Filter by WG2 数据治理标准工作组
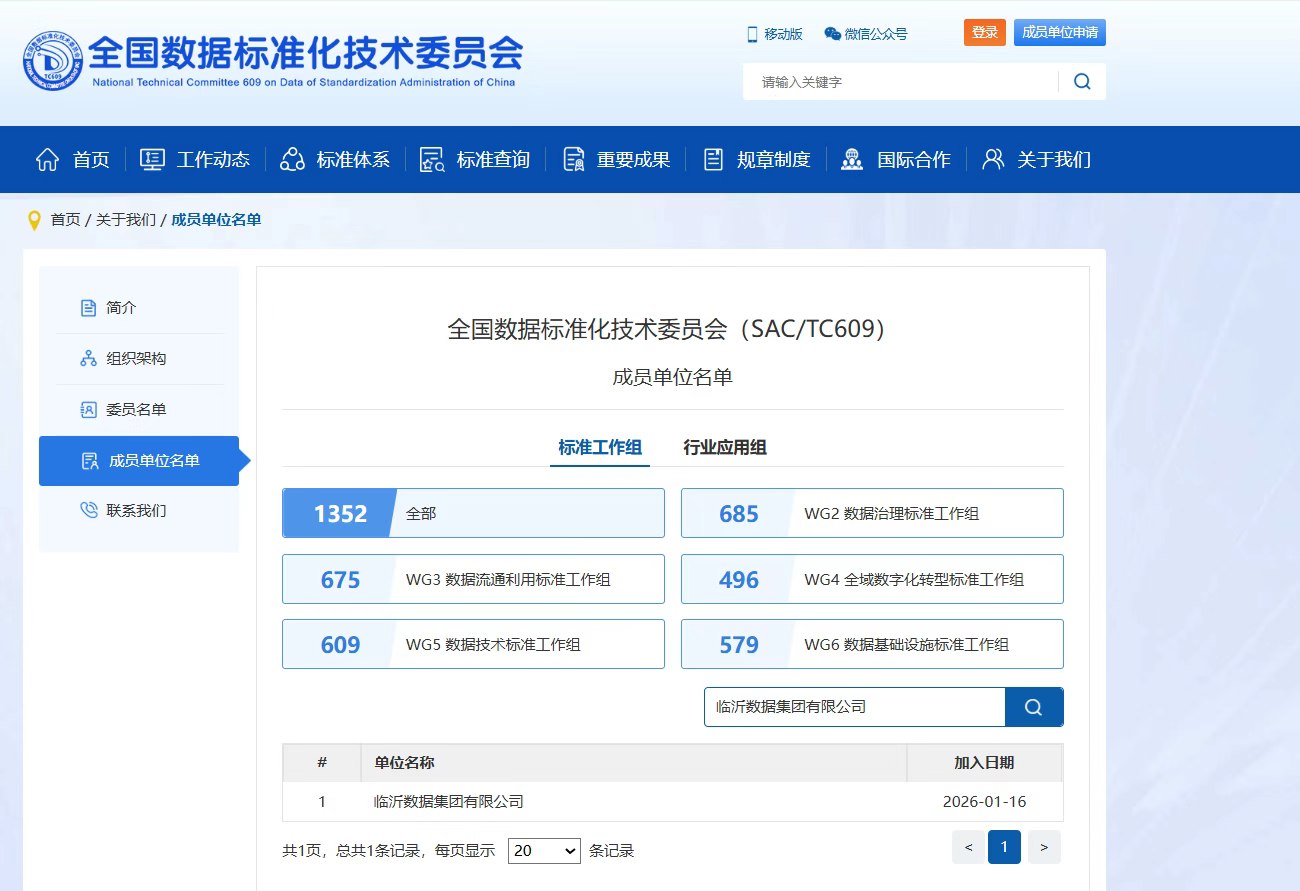This screenshot has height=891, width=1300. point(872,514)
